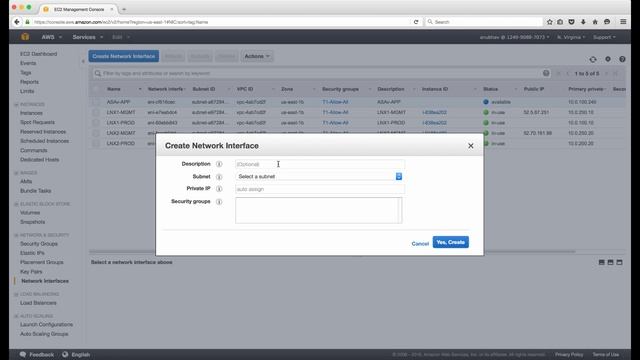Open the Services dropdown

click(x=88, y=37)
